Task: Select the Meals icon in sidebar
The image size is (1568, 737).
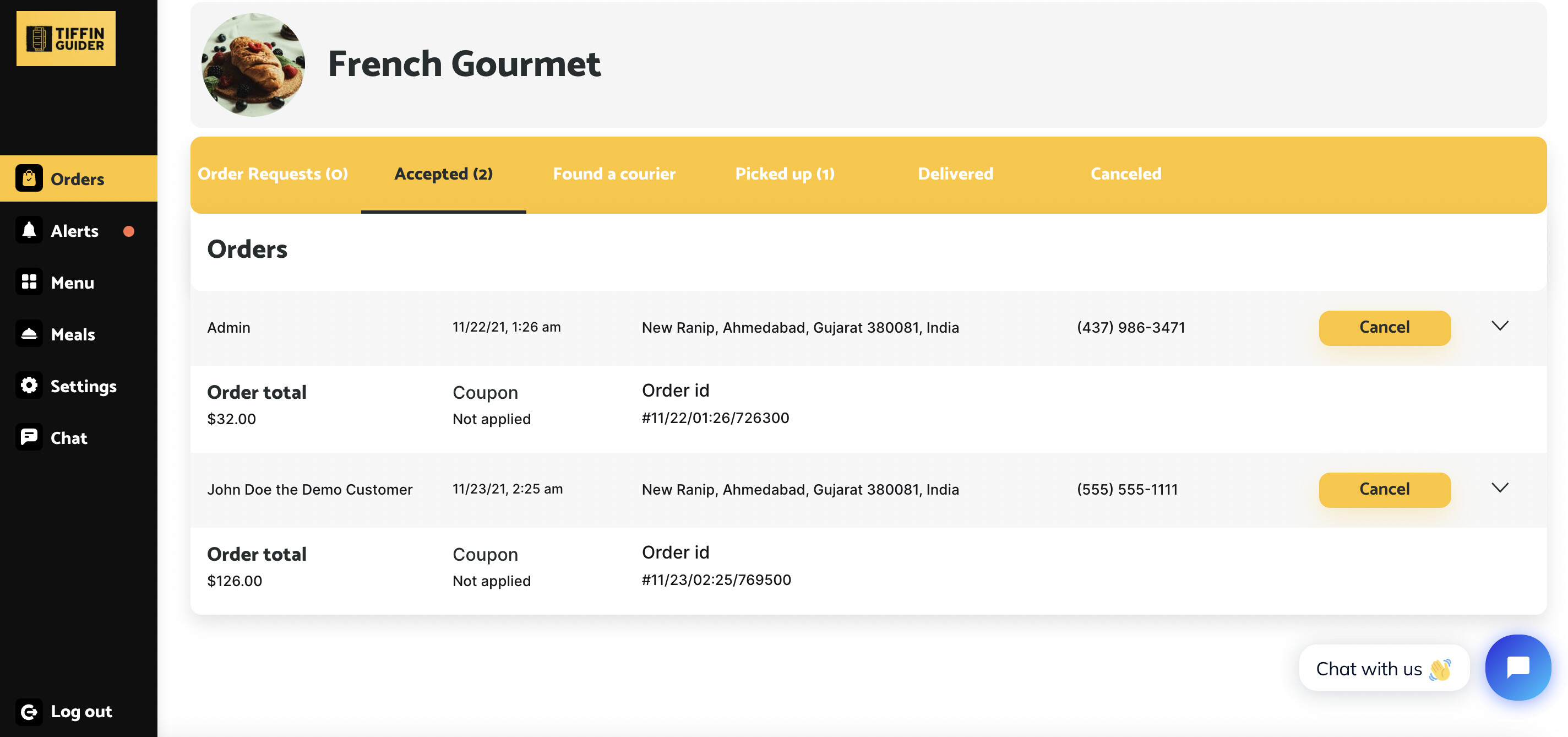Action: coord(29,334)
